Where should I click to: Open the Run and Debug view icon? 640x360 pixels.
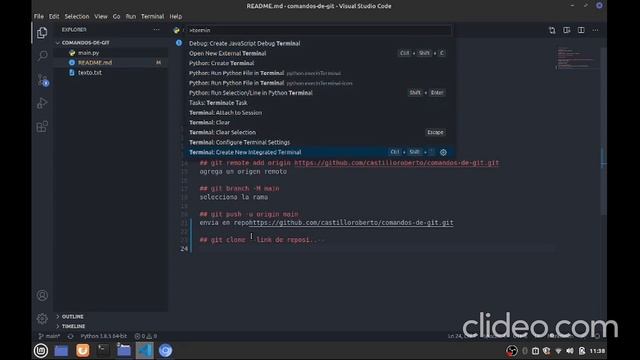pyautogui.click(x=42, y=103)
